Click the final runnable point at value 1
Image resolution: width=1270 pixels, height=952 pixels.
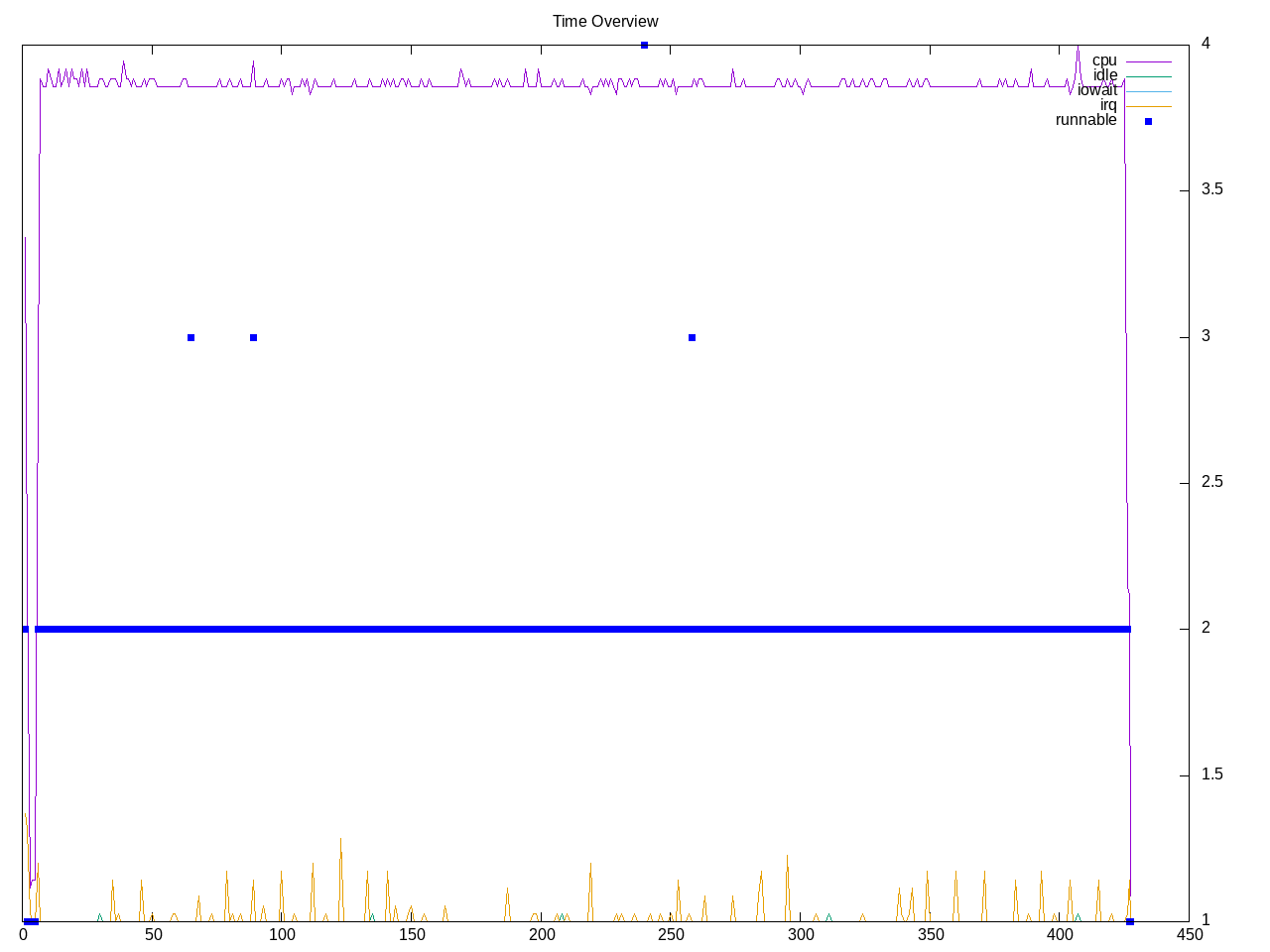tap(1130, 921)
